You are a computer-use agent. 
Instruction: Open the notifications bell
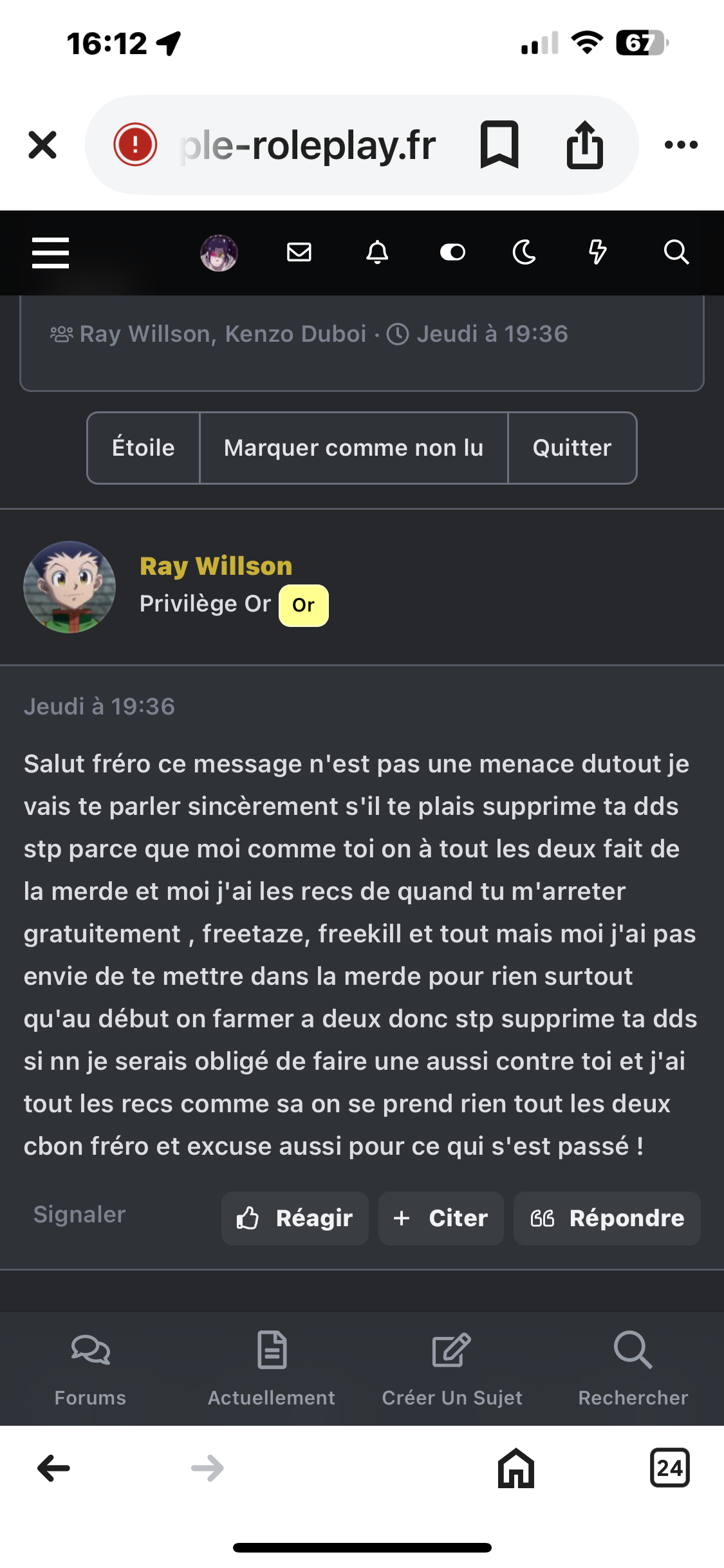coord(377,252)
